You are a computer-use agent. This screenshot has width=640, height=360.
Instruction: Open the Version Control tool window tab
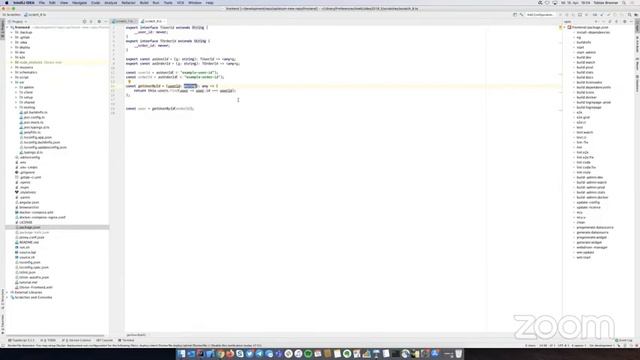click(x=77, y=340)
